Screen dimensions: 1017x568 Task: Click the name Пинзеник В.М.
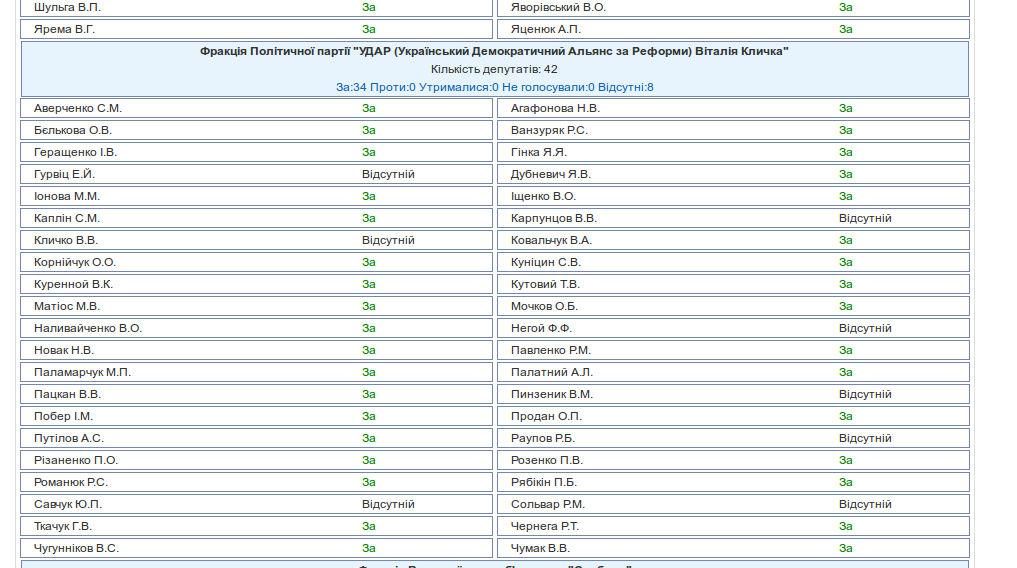[551, 395]
